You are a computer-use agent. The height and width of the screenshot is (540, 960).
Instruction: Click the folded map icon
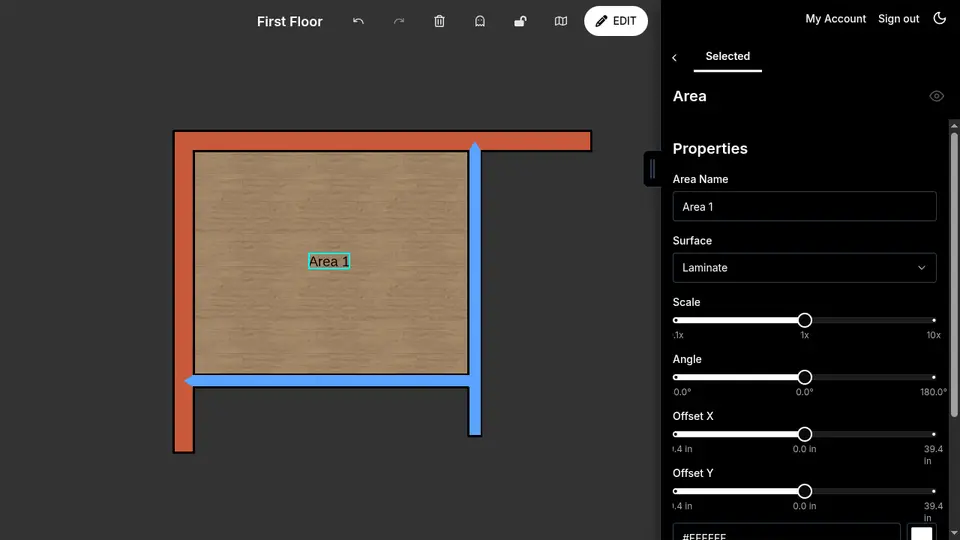pos(561,21)
